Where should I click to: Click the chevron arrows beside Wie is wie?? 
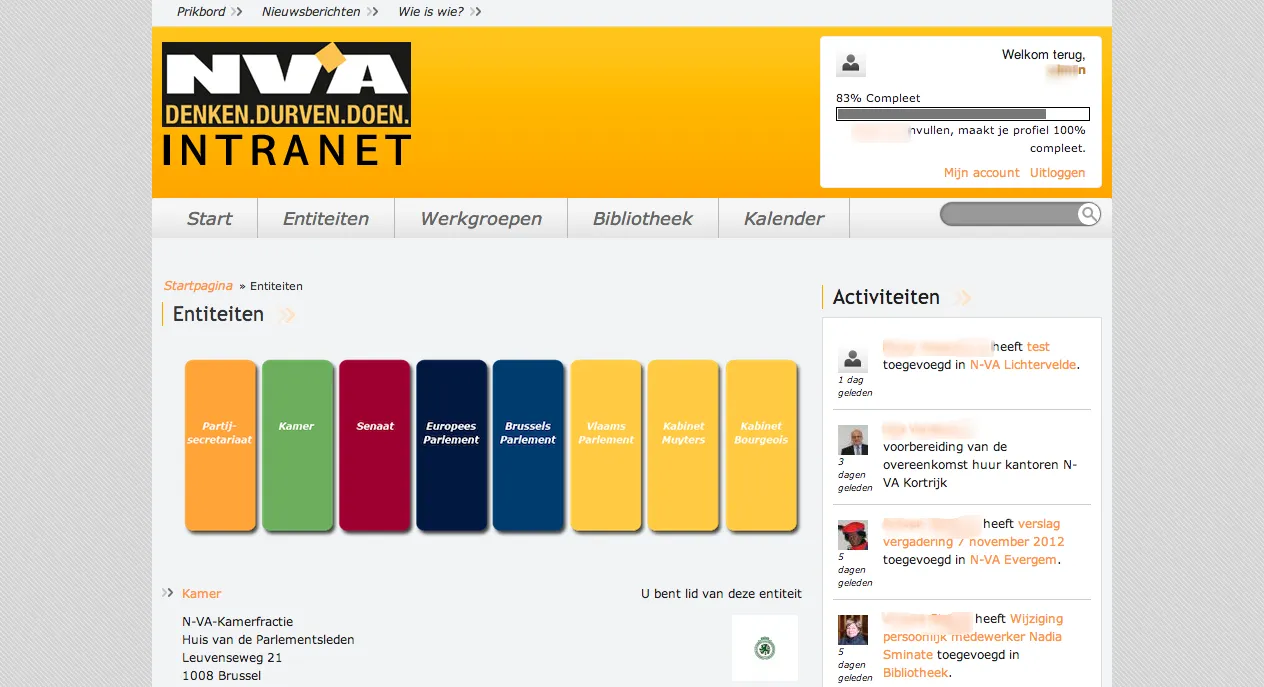pyautogui.click(x=475, y=12)
